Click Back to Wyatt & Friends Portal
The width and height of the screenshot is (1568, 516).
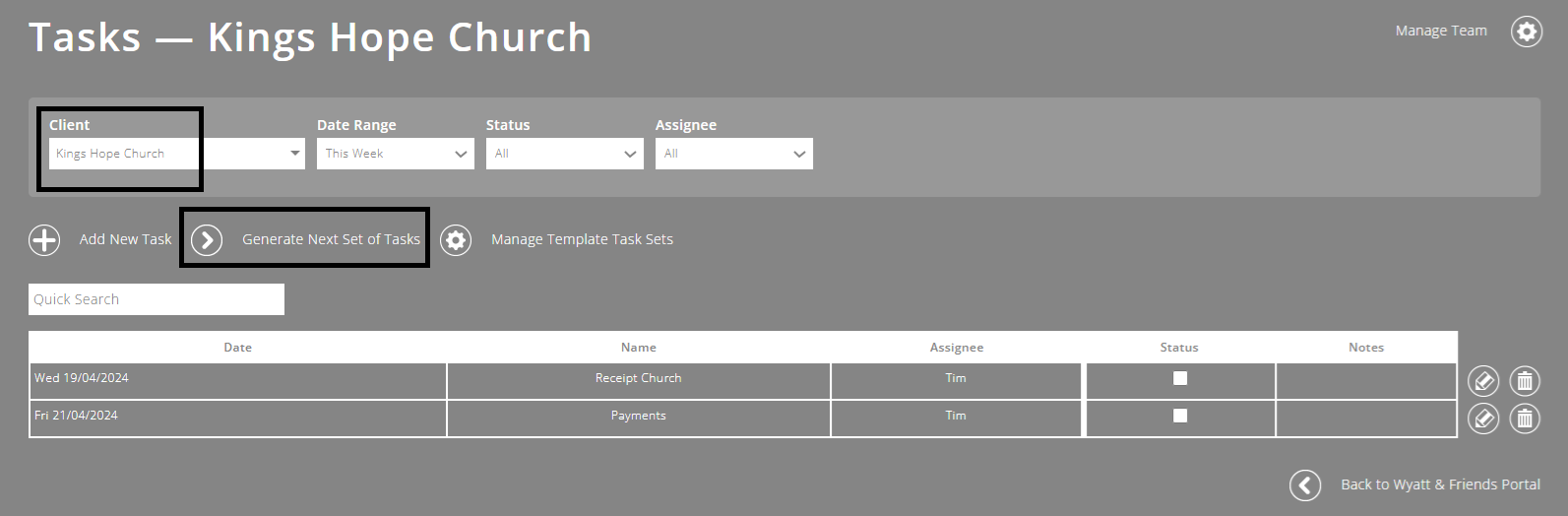click(x=1440, y=484)
